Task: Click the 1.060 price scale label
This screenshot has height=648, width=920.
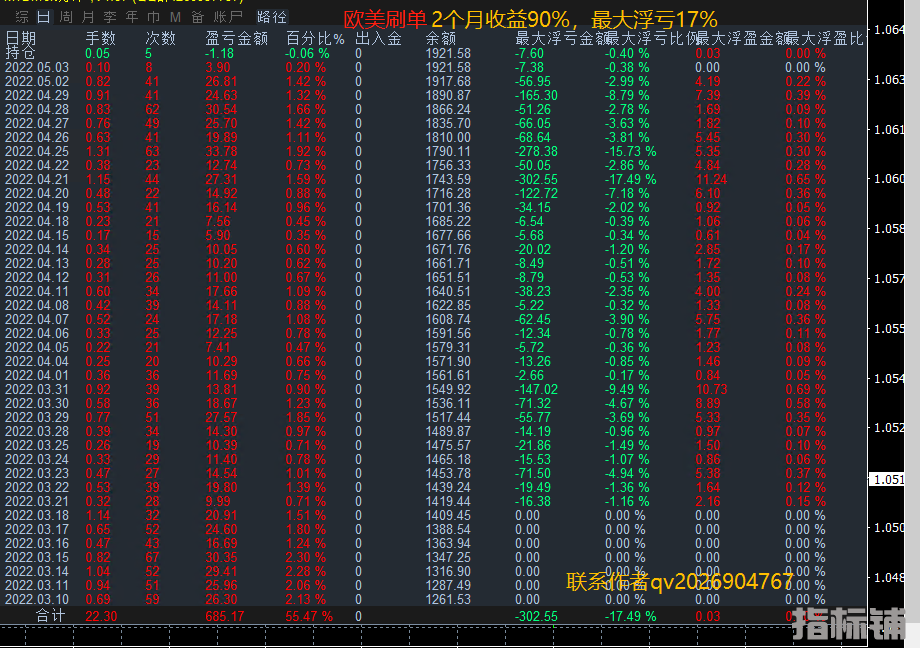Action: (889, 178)
